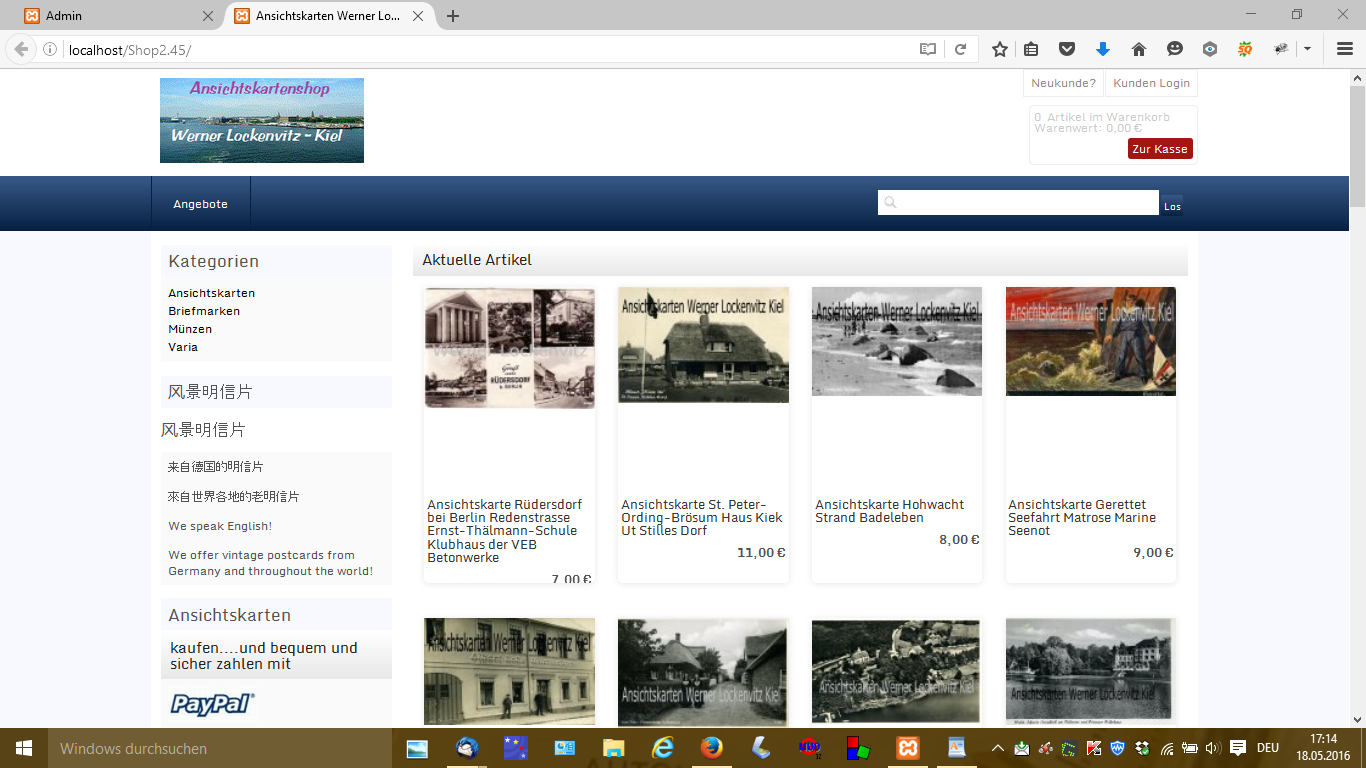The width and height of the screenshot is (1366, 768).
Task: Go to the browser home page icon
Action: pyautogui.click(x=1138, y=49)
